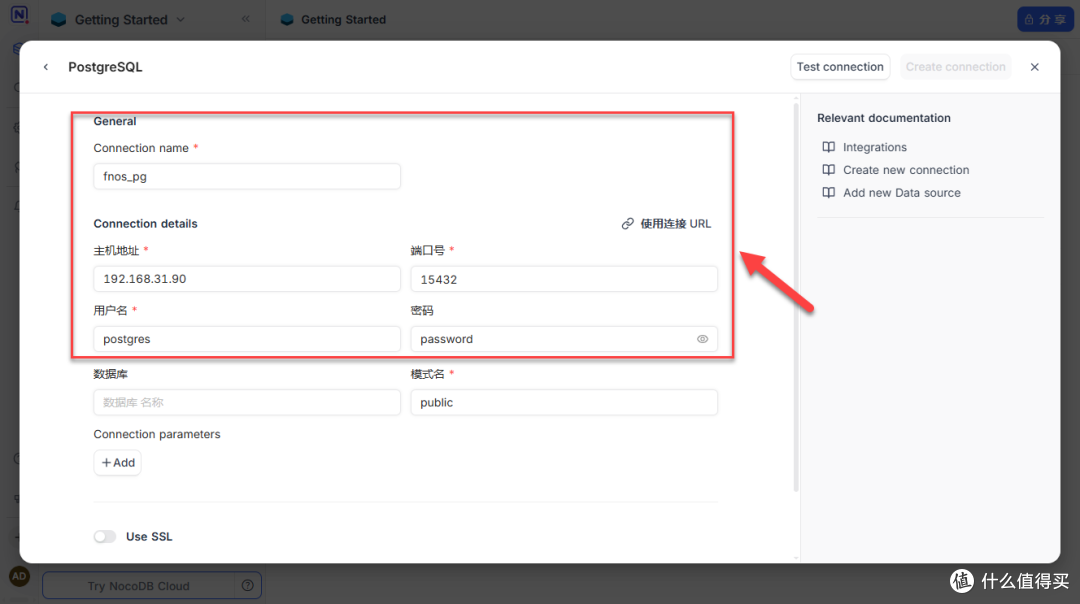Click the schema name field containing public

[563, 402]
